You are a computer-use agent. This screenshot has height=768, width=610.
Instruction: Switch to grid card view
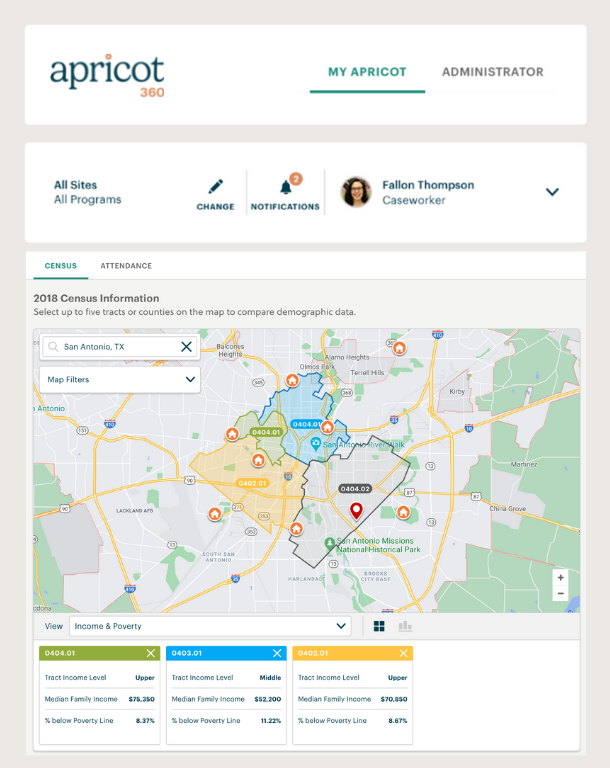coord(379,627)
